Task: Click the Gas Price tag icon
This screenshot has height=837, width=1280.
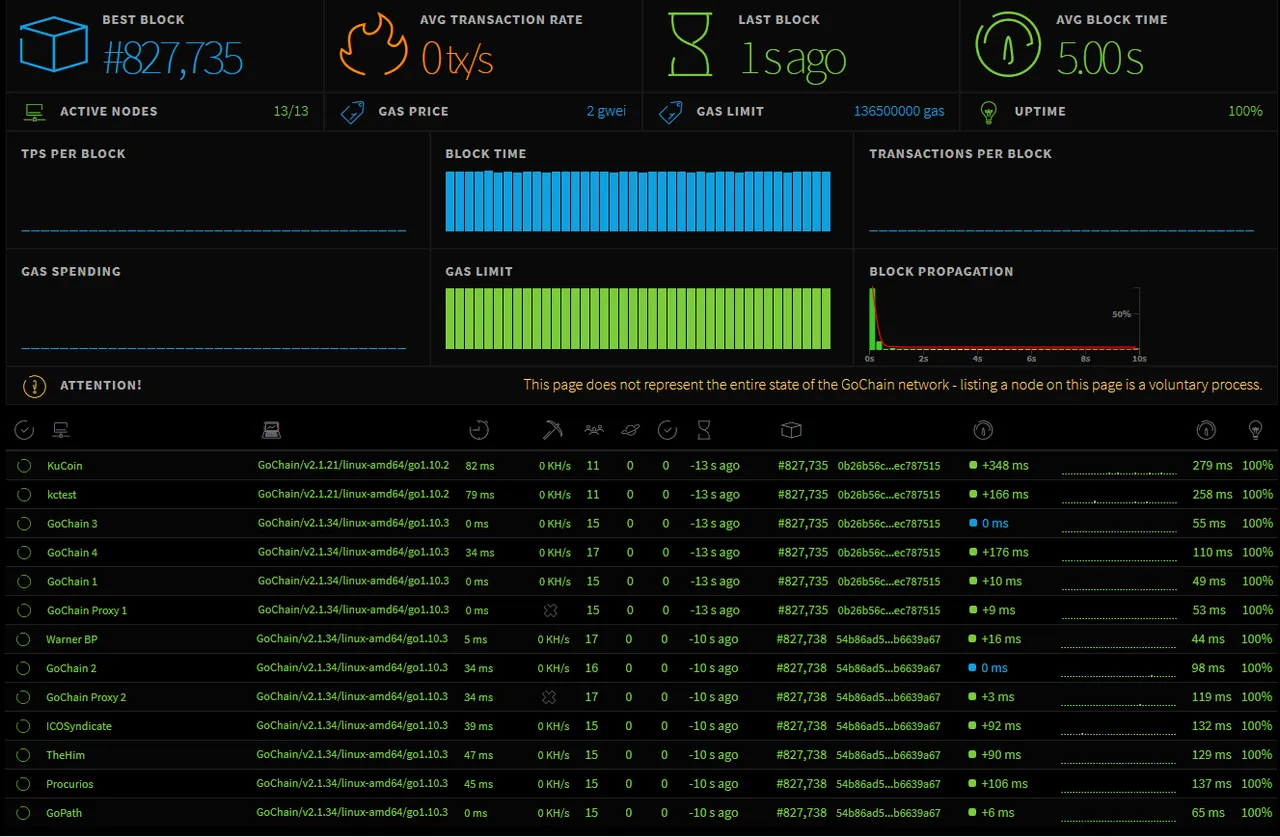Action: 352,112
